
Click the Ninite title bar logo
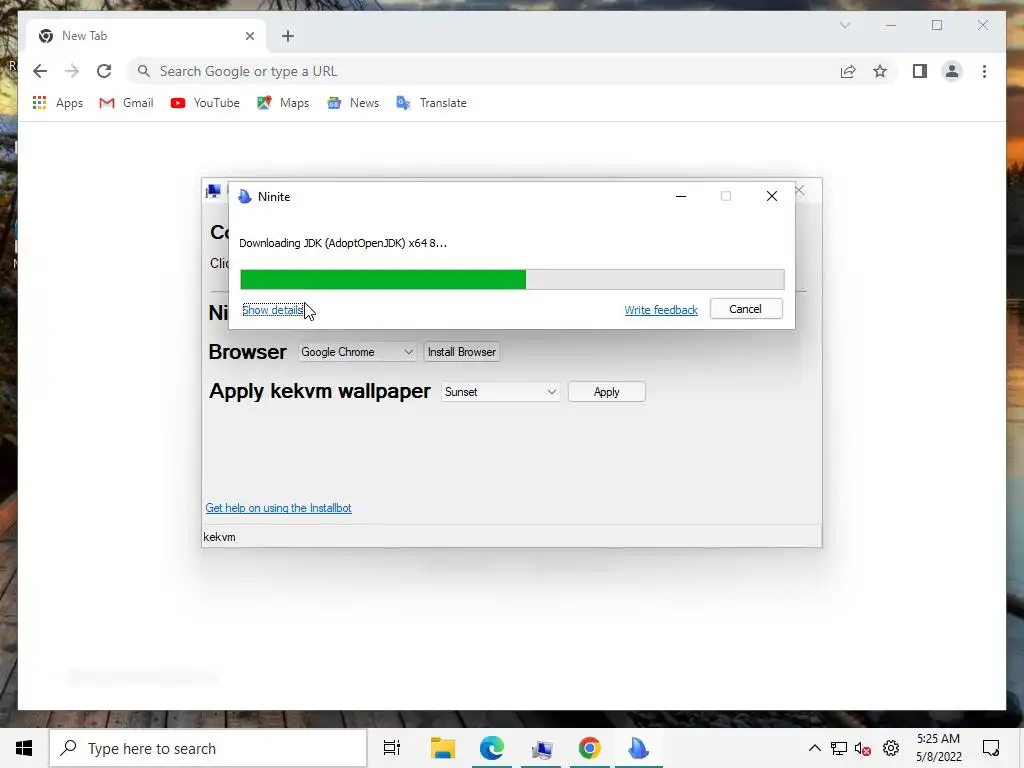(245, 197)
